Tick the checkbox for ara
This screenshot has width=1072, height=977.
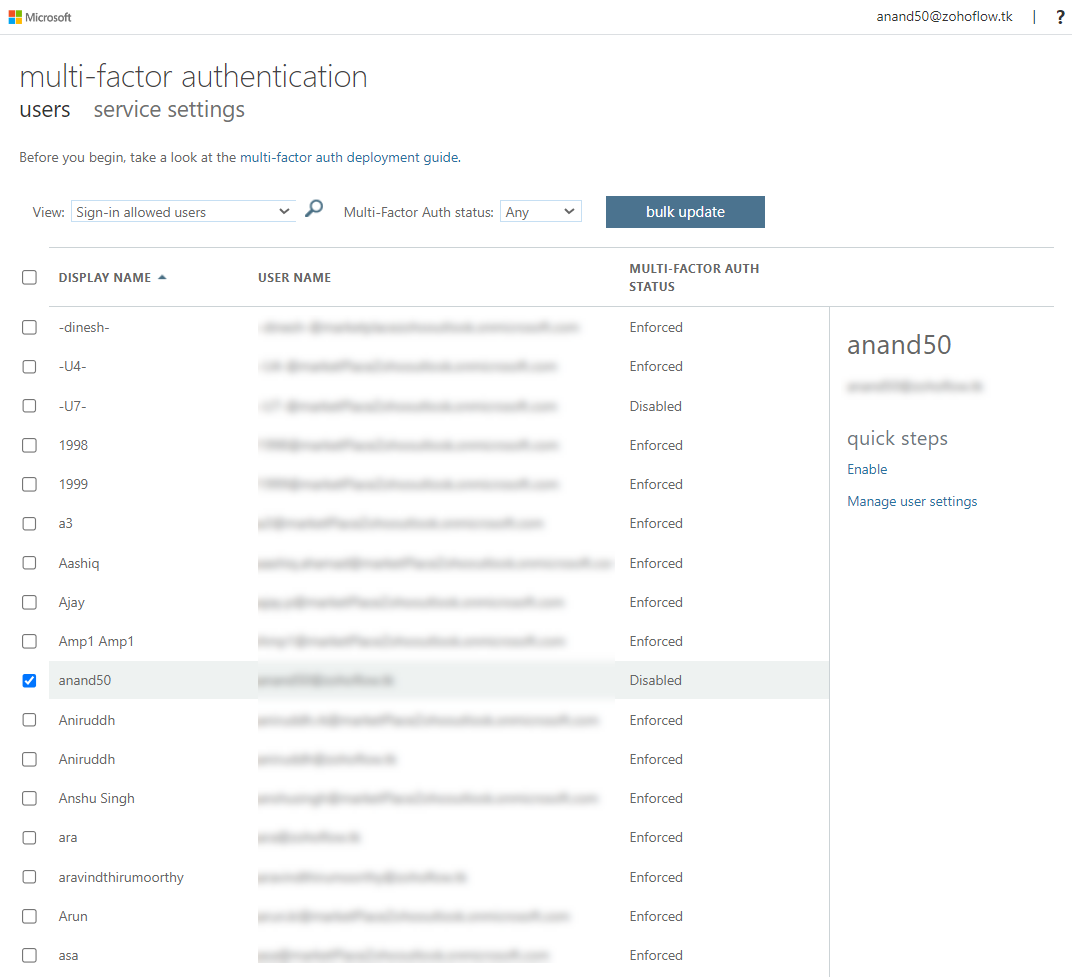(29, 838)
